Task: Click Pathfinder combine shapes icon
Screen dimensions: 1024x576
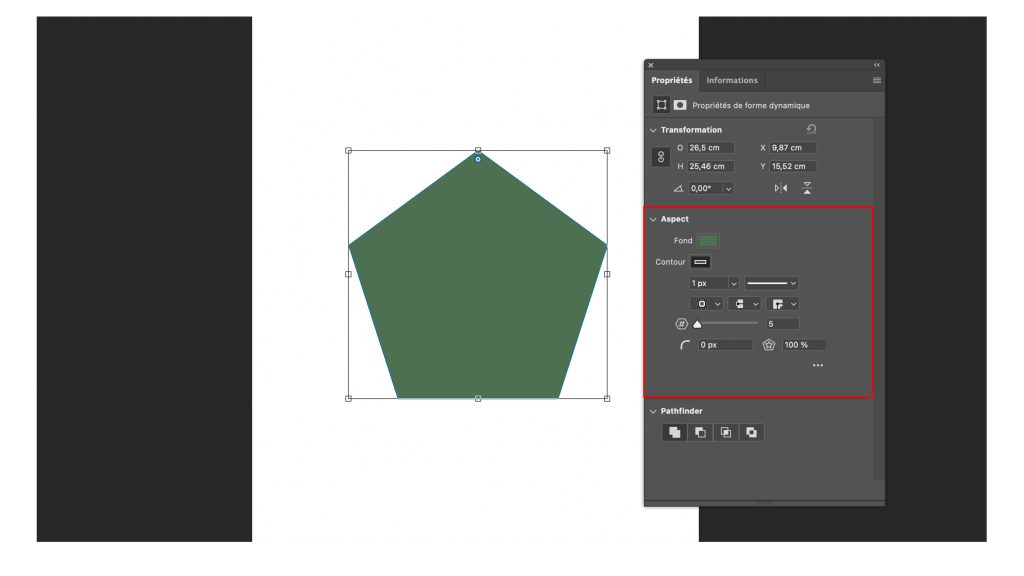Action: click(x=675, y=432)
